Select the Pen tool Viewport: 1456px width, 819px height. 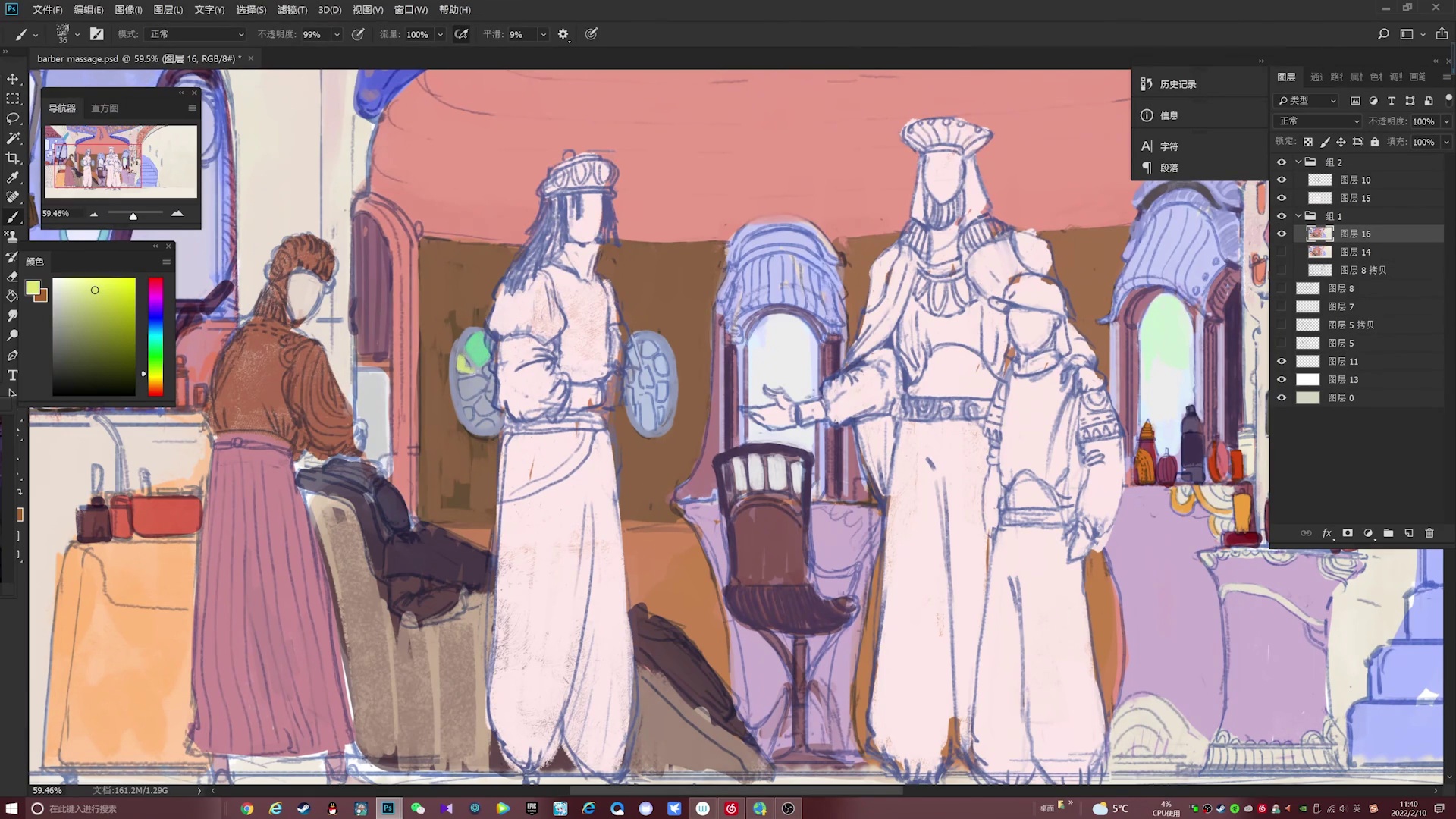(x=13, y=355)
